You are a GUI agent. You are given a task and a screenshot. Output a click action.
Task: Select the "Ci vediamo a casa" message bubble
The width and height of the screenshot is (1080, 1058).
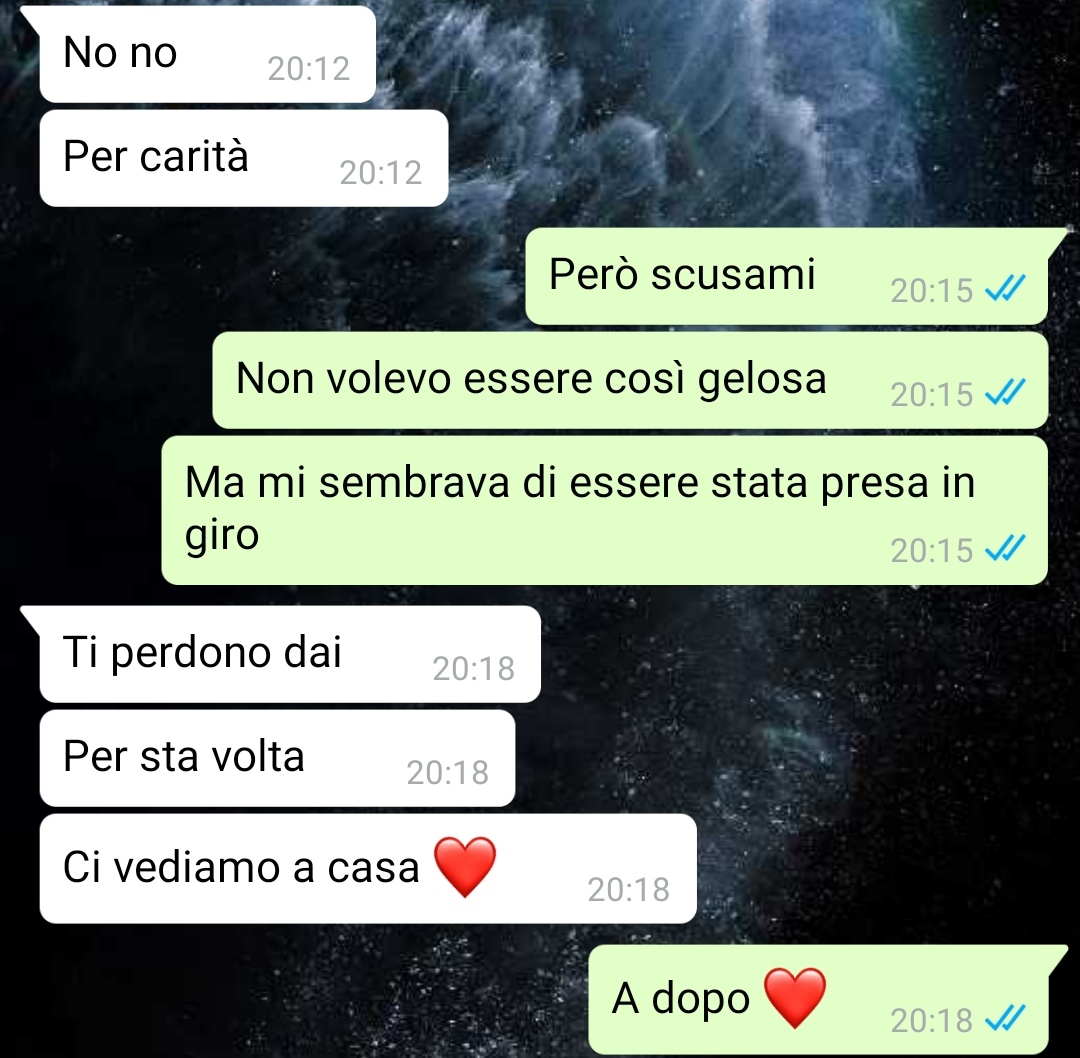pos(368,869)
